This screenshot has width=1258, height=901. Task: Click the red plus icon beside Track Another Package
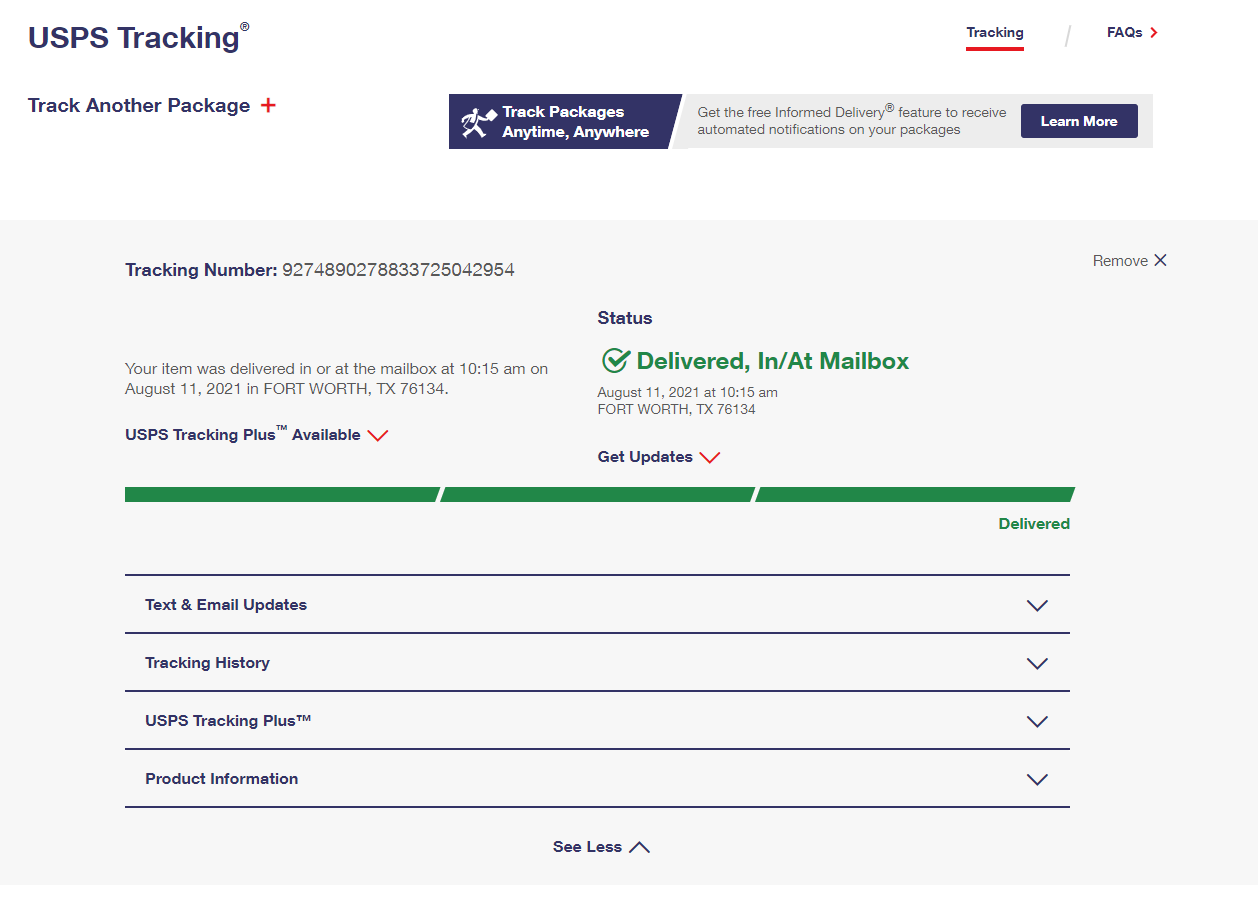point(268,105)
